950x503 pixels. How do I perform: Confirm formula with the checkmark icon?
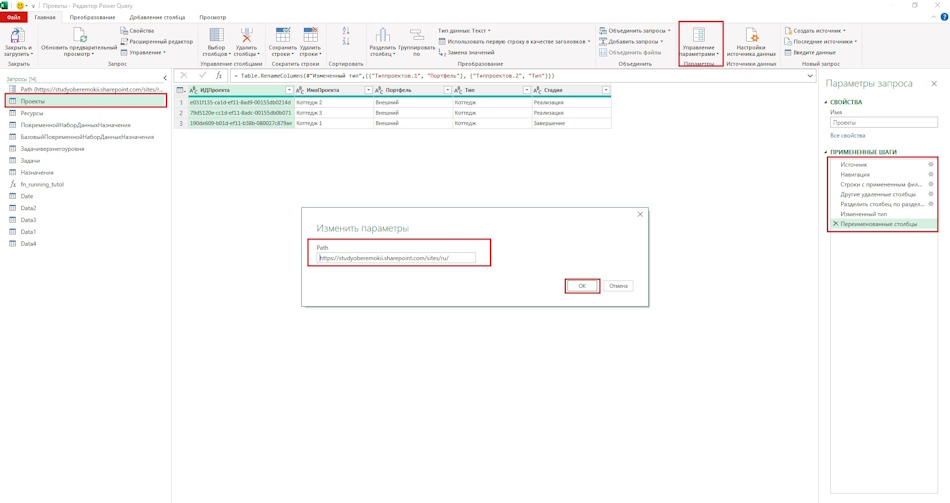(x=202, y=76)
